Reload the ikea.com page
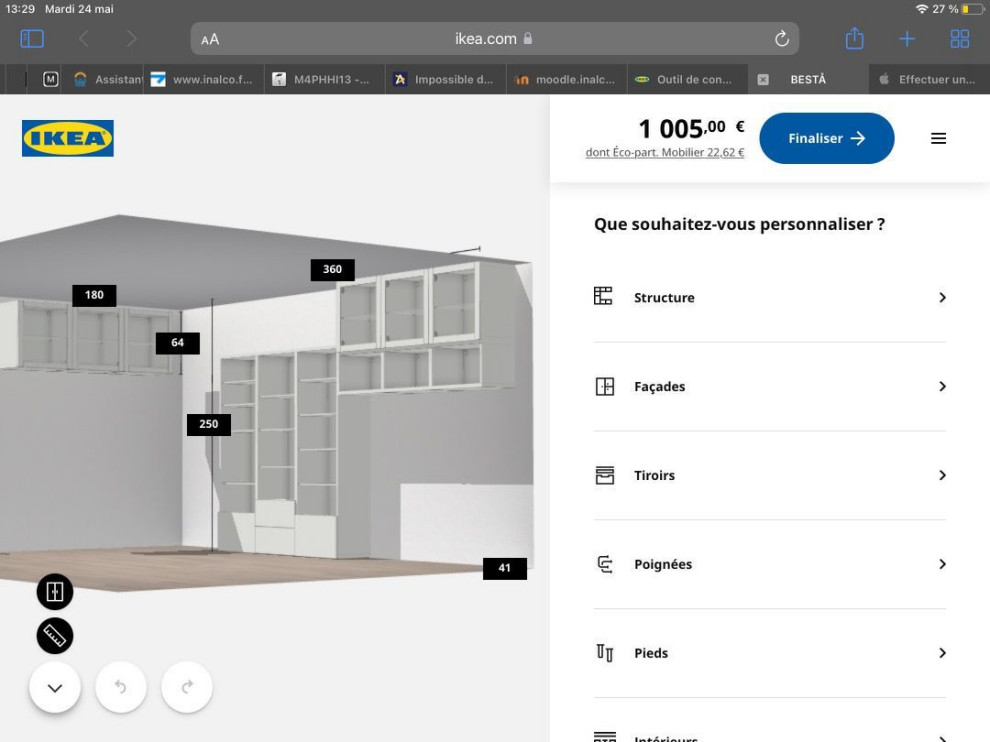Screen dimensions: 990x742 pos(782,39)
